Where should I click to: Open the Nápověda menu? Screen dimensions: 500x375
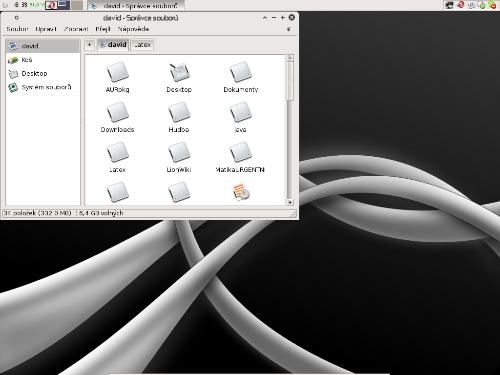point(133,29)
